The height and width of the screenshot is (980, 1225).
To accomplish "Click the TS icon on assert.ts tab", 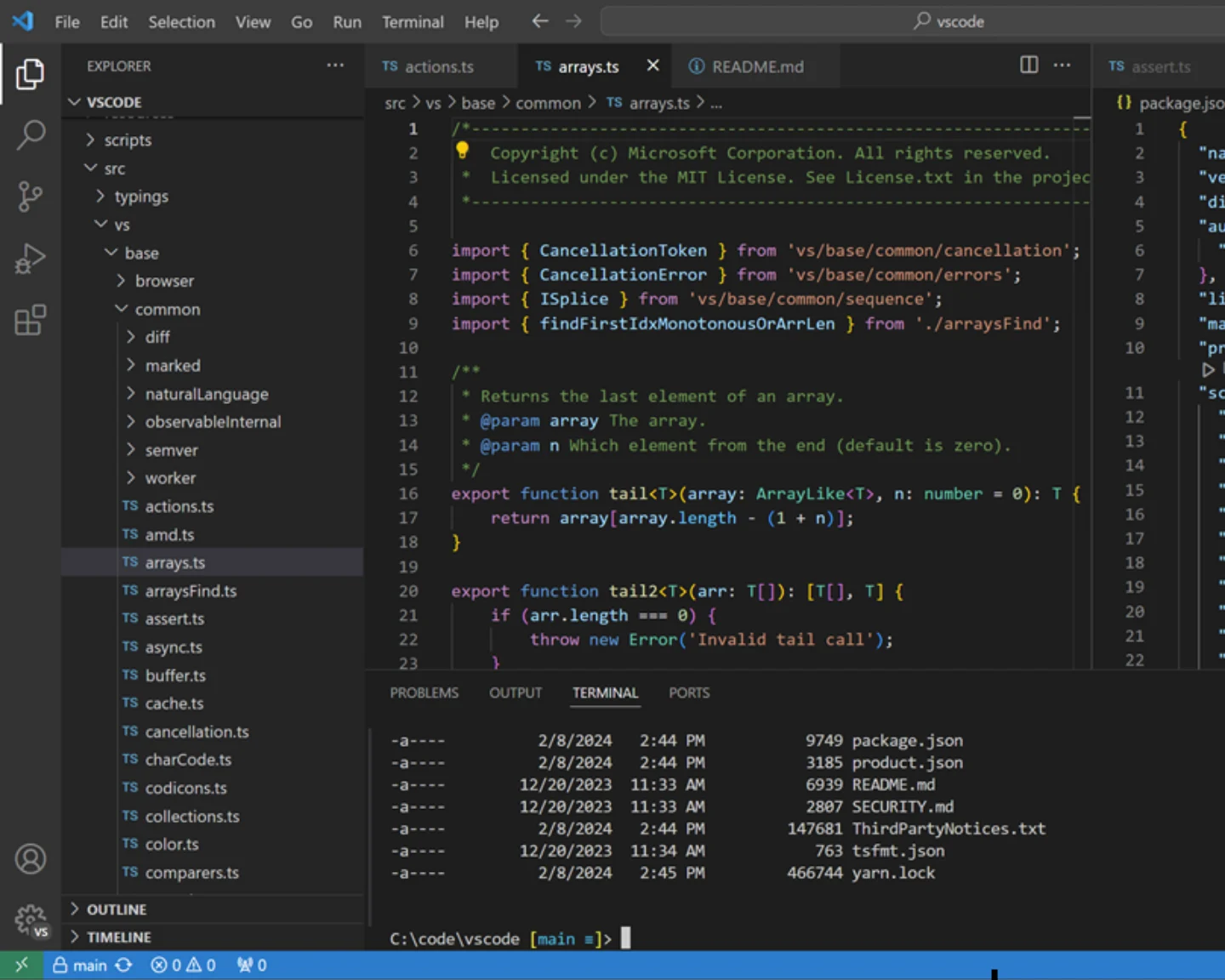I will (1116, 66).
